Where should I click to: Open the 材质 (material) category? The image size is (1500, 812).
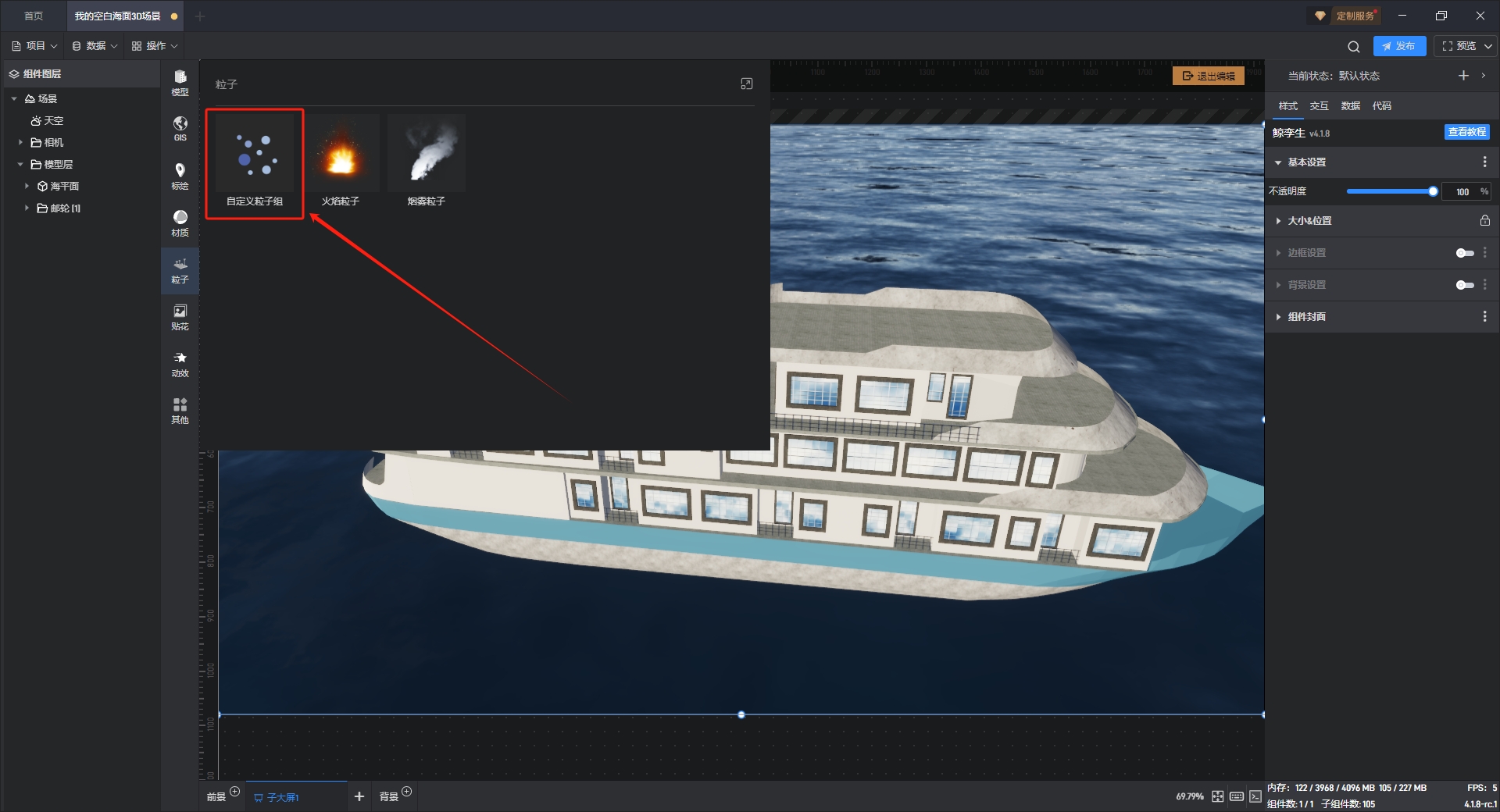180,223
